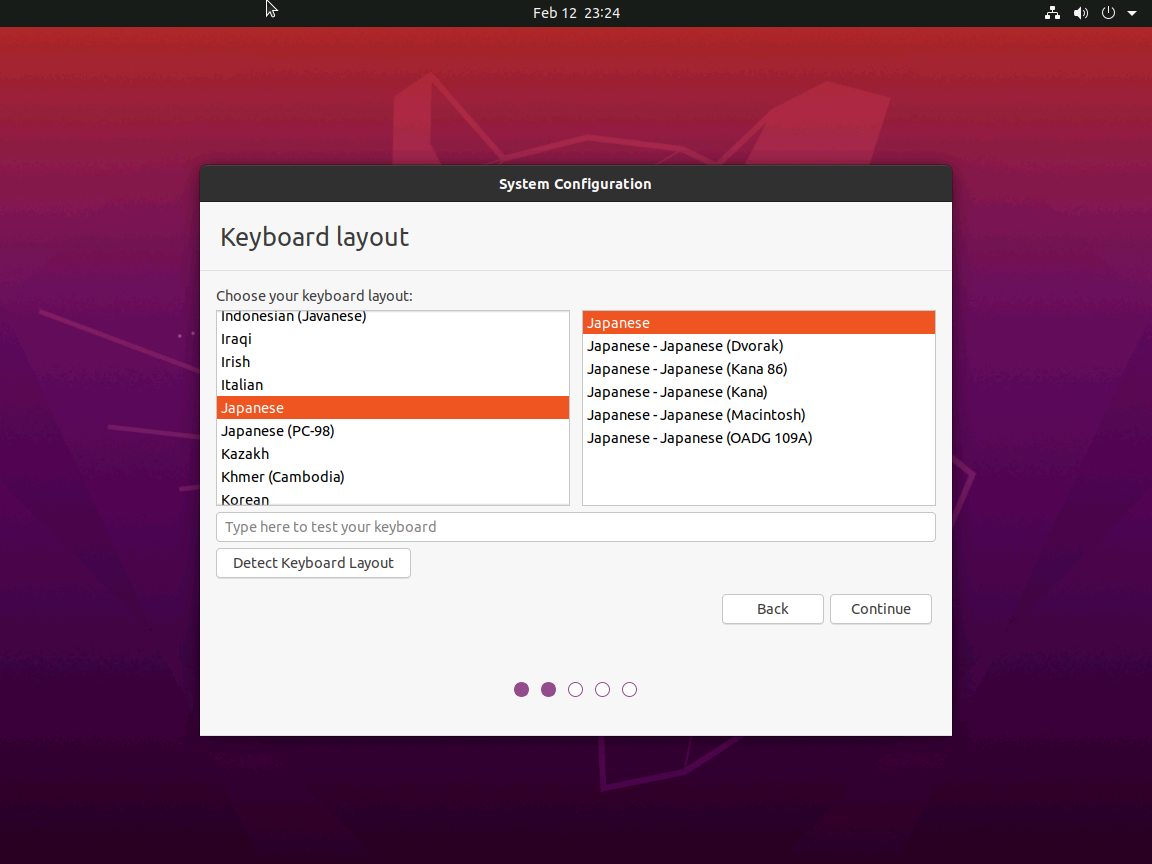Select Japanese - Japanese (Macintosh) variant

point(758,415)
